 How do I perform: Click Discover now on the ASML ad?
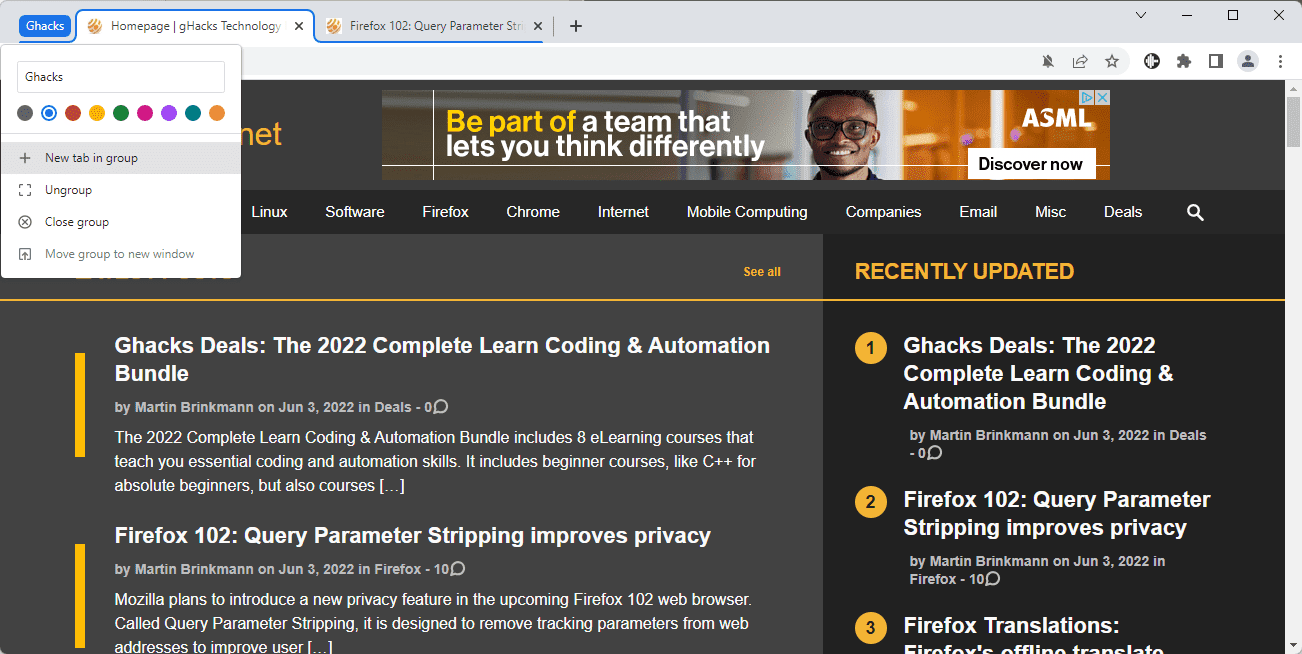(x=1030, y=164)
